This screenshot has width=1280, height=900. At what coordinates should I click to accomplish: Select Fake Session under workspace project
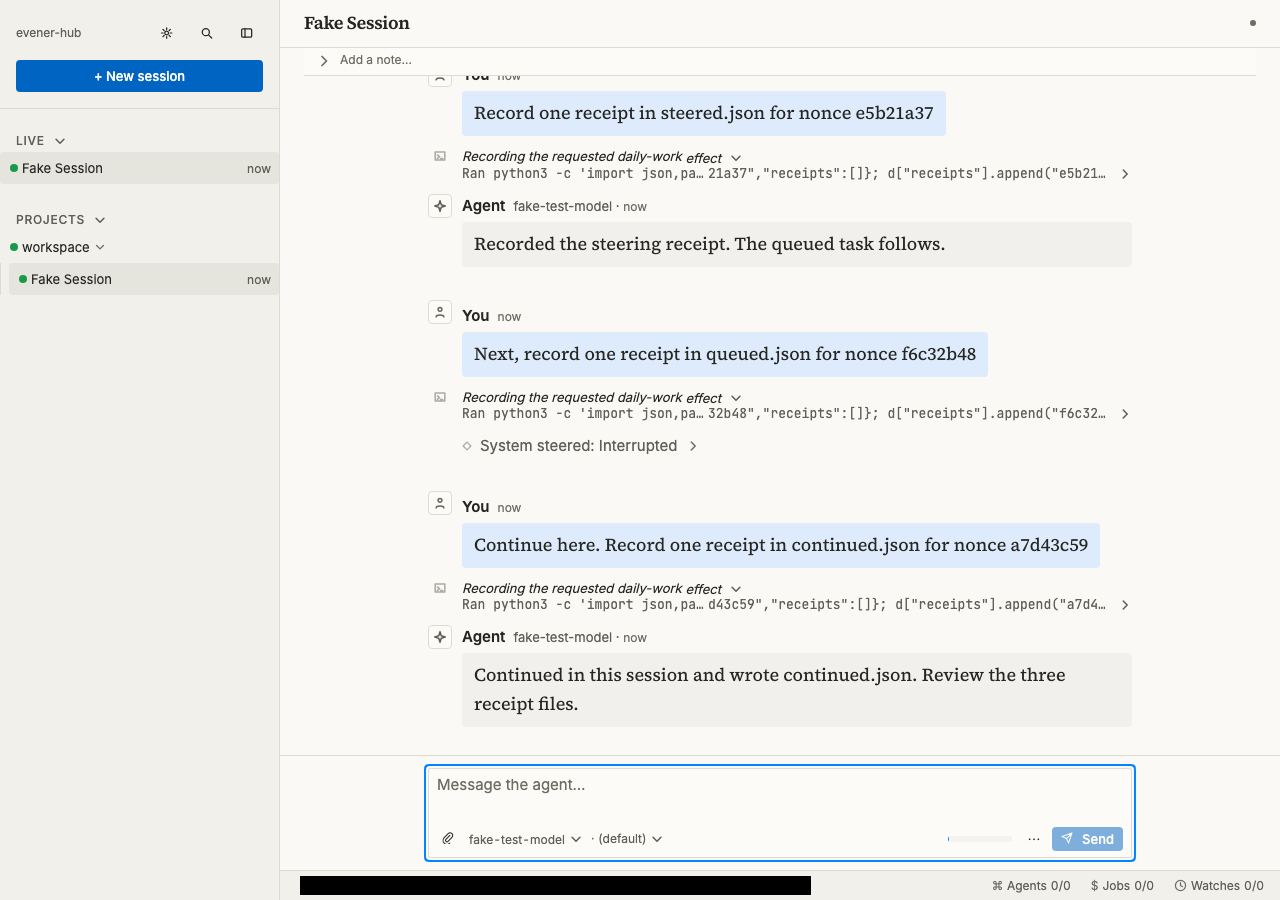tap(144, 279)
